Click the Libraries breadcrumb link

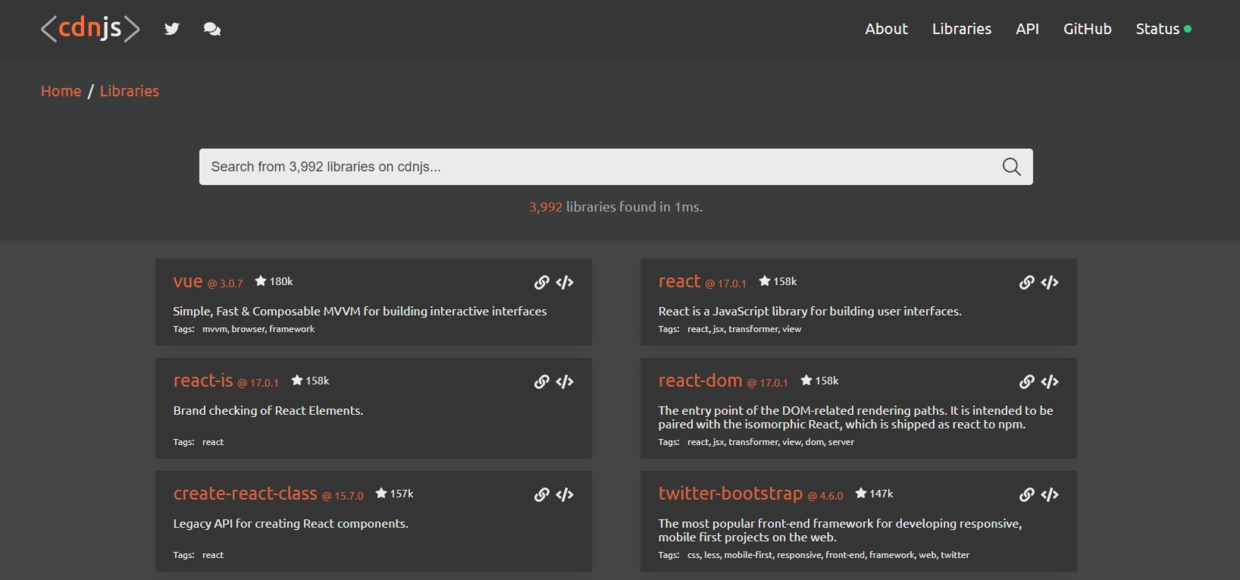coord(129,91)
